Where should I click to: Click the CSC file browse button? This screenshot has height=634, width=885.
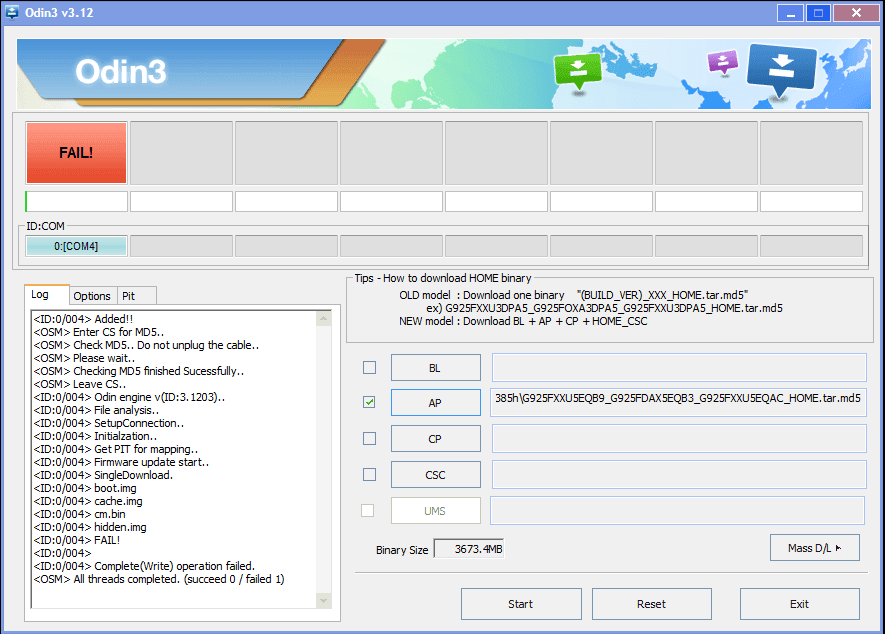point(436,475)
